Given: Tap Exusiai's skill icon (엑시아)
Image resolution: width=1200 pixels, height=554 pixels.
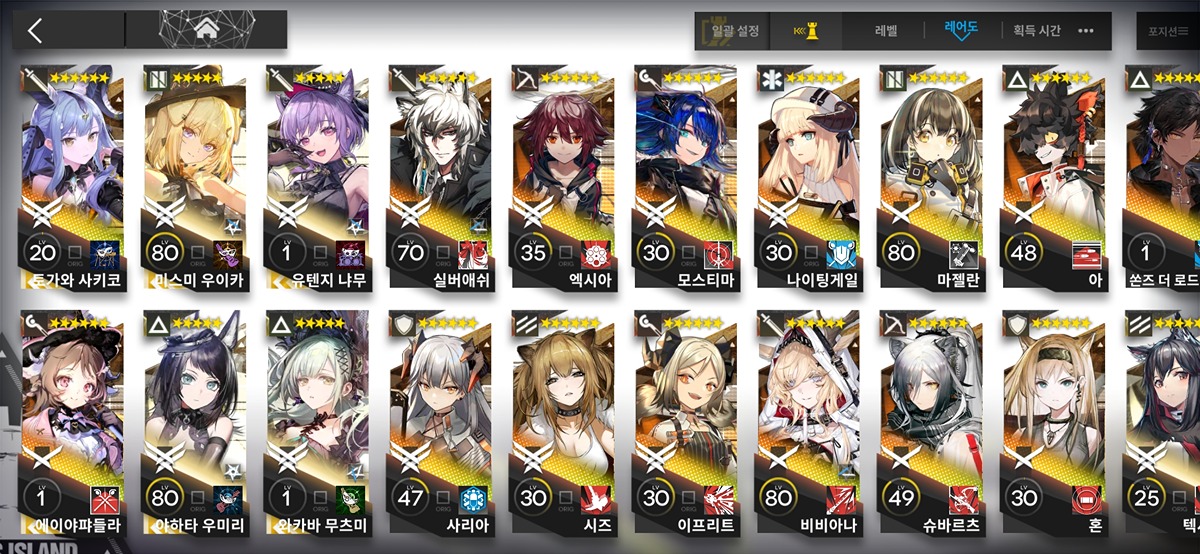Looking at the screenshot, I should click(x=595, y=253).
